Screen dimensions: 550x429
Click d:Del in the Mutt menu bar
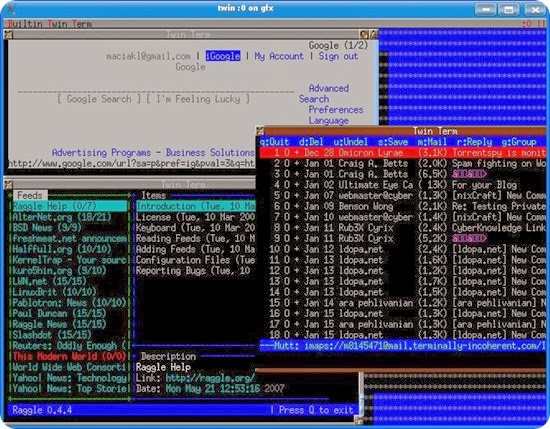[x=311, y=142]
